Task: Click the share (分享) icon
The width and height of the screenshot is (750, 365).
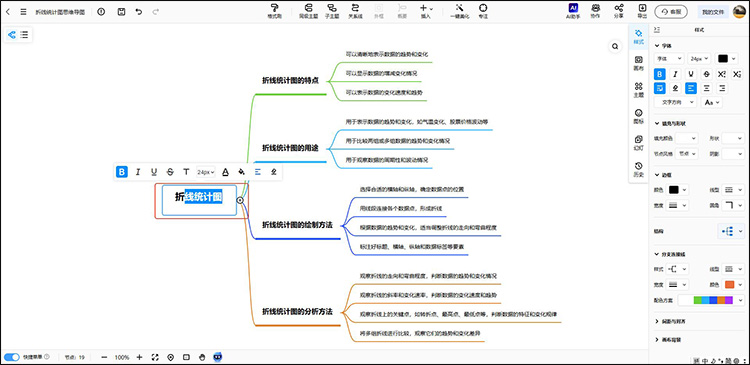Action: point(619,11)
